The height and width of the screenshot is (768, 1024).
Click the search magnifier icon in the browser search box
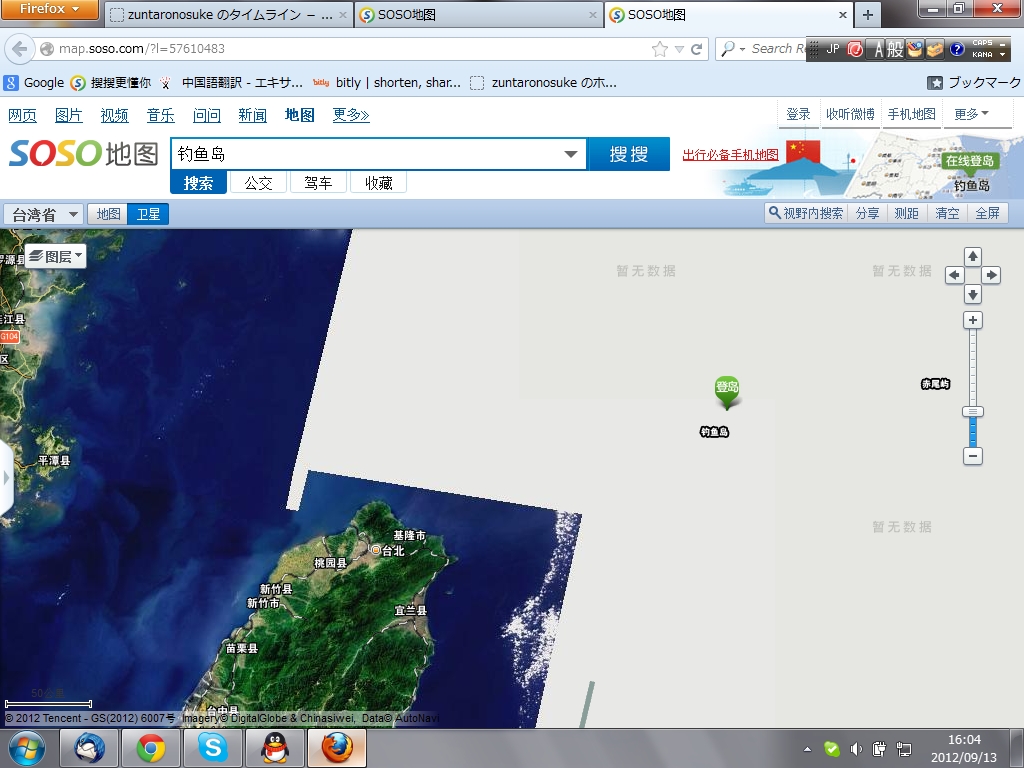[x=728, y=49]
